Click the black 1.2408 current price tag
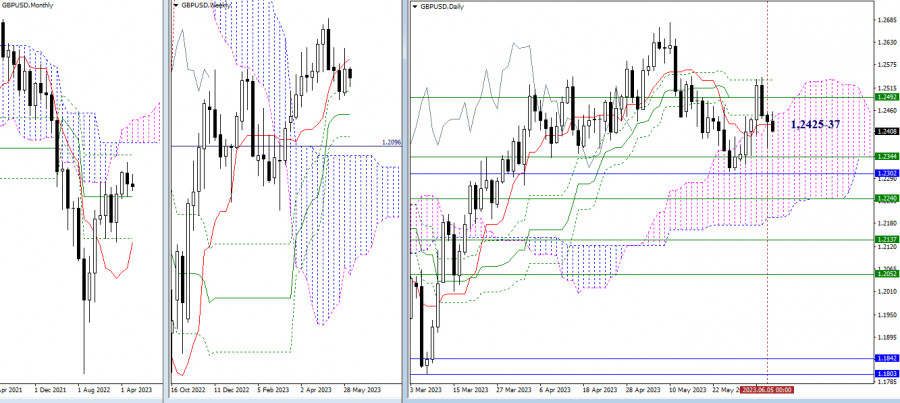 (x=885, y=131)
